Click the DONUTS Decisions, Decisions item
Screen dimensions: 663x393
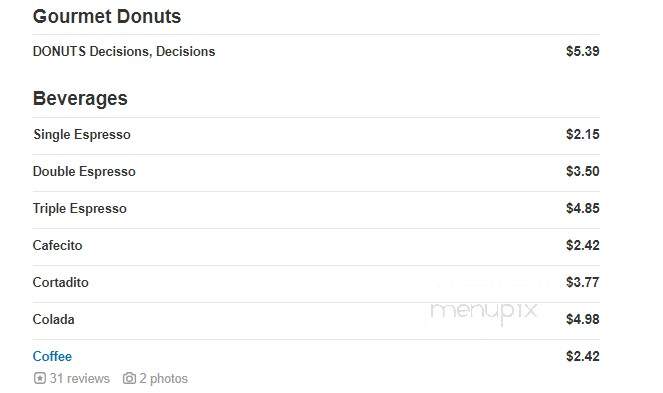[x=124, y=51]
